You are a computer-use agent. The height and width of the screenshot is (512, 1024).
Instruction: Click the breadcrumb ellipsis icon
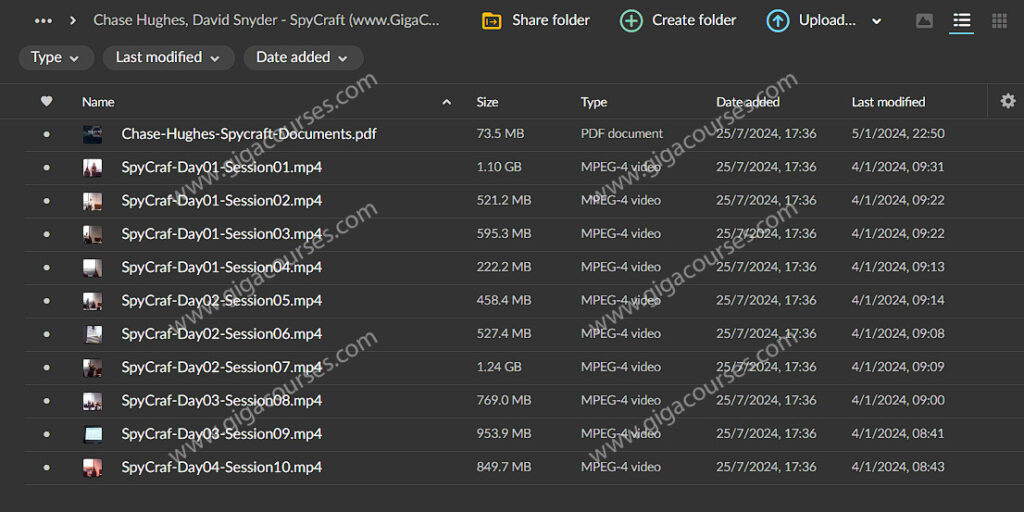click(42, 20)
